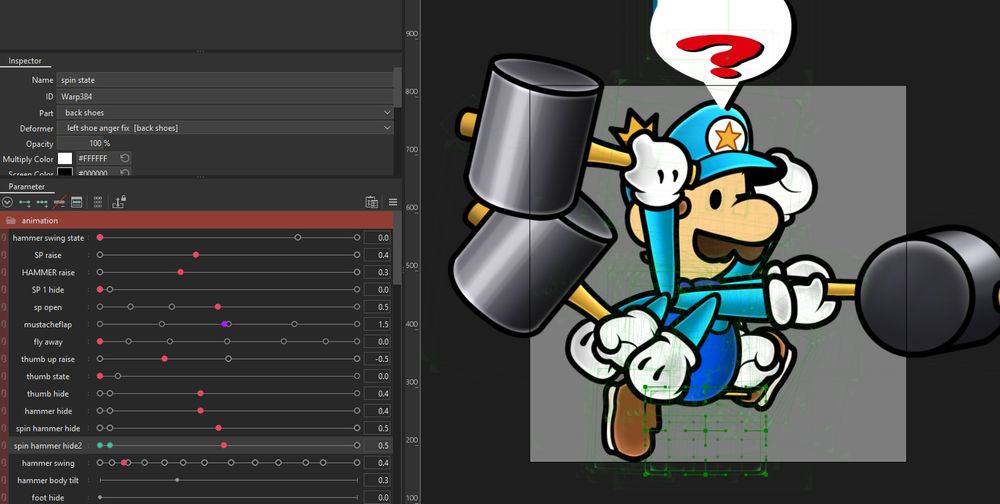Select the hammer hide parameter label

click(48, 411)
